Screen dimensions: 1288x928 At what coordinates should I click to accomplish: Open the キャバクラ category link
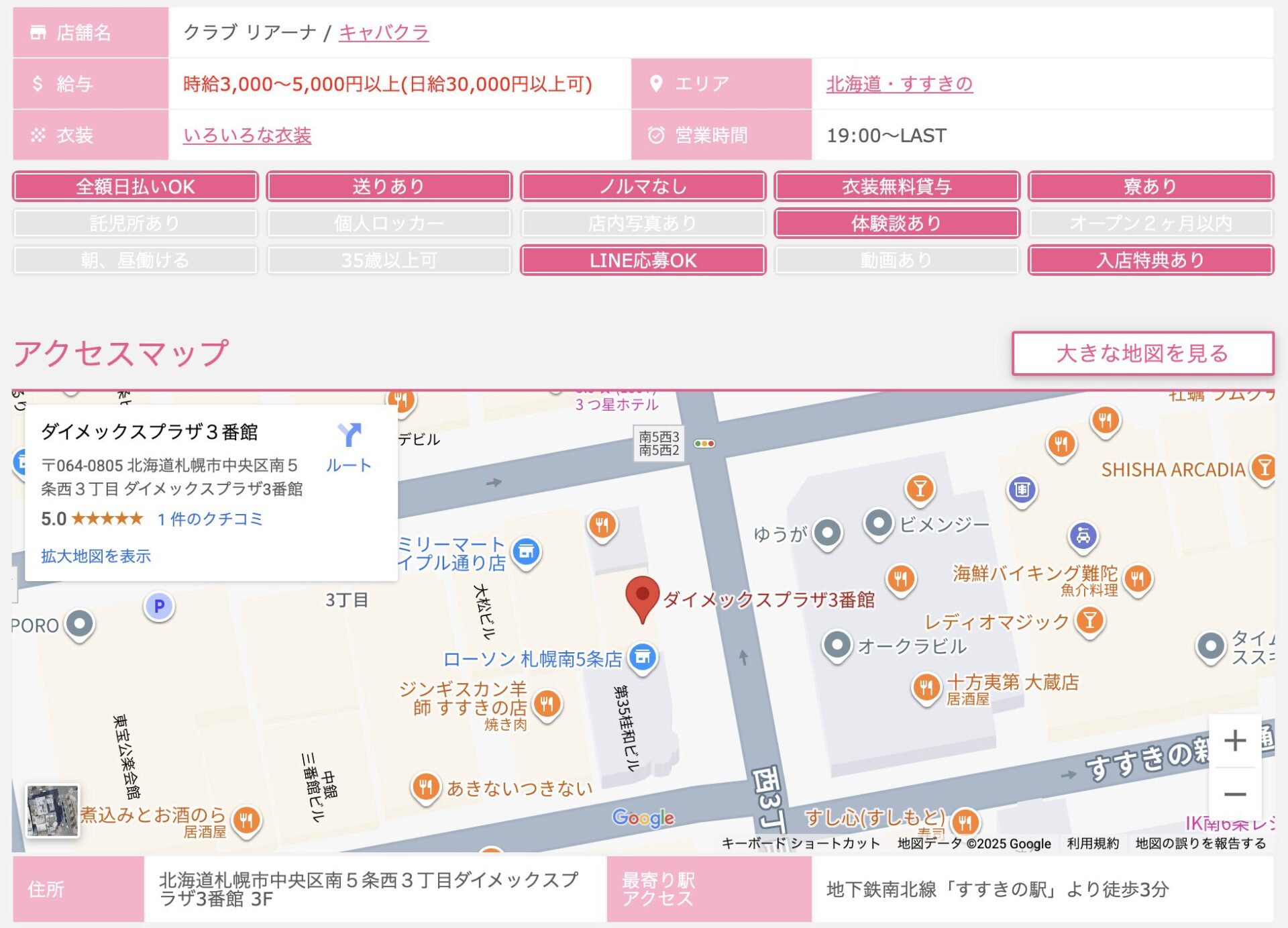384,32
